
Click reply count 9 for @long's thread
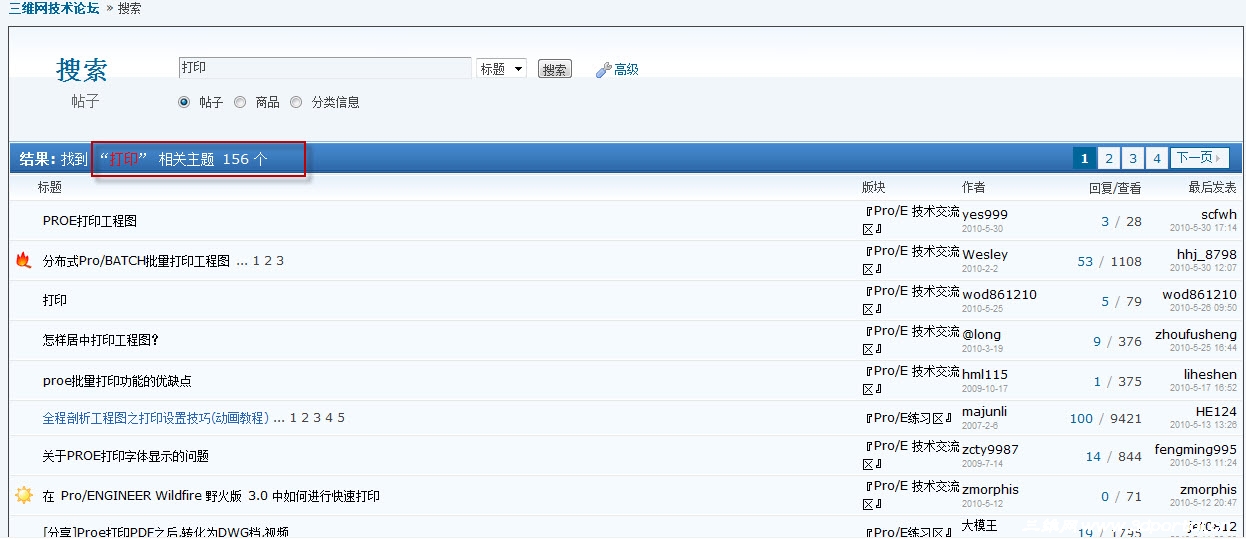pos(1097,341)
